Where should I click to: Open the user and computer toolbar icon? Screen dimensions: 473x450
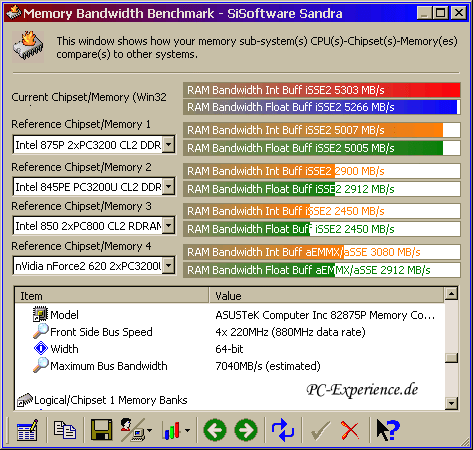[x=132, y=430]
